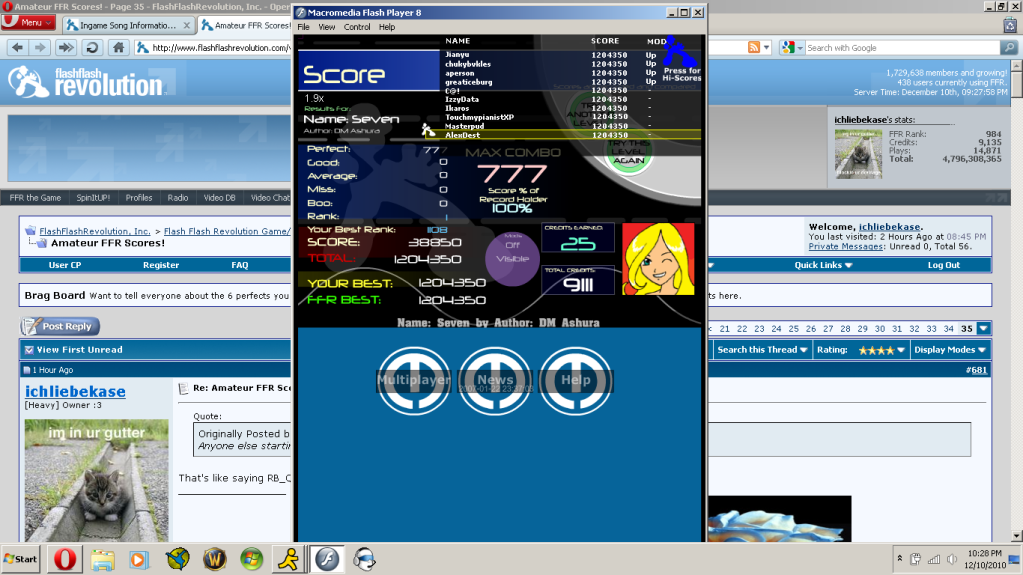The height and width of the screenshot is (575, 1023).
Task: Click the browser Back arrow
Action: [17, 47]
